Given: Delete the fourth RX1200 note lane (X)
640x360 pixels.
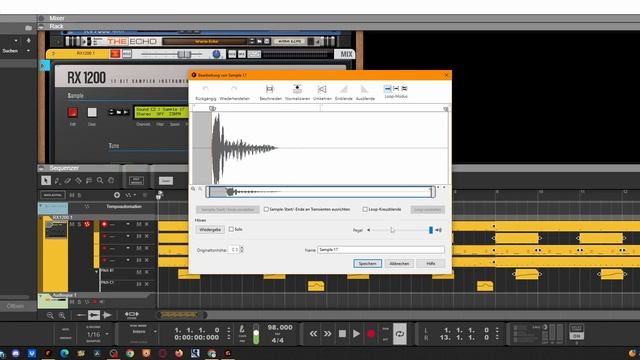Looking at the screenshot, I should [x=147, y=260].
